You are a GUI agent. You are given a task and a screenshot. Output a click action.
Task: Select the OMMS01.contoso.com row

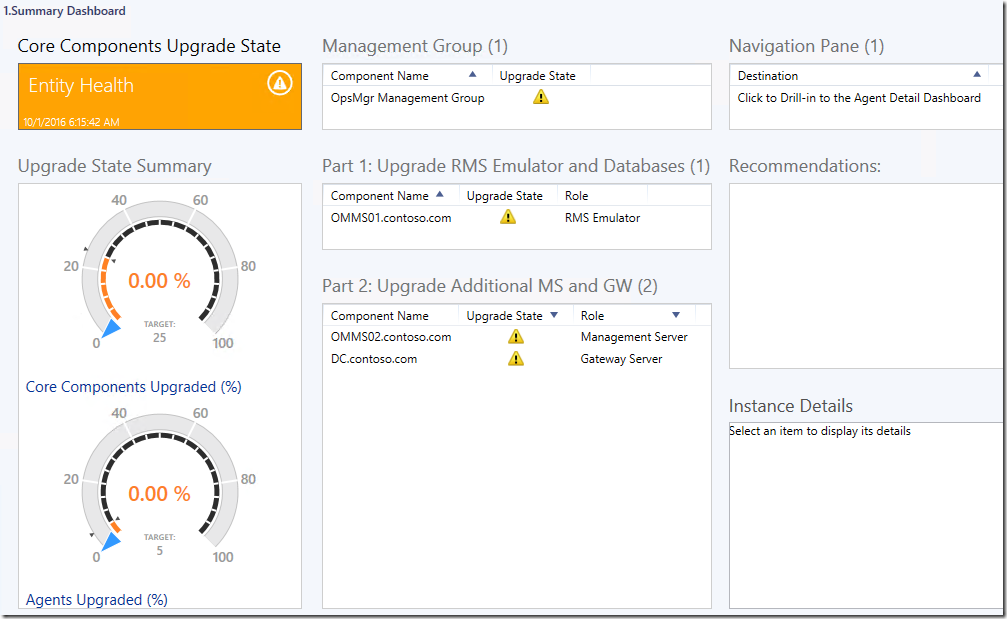[516, 218]
